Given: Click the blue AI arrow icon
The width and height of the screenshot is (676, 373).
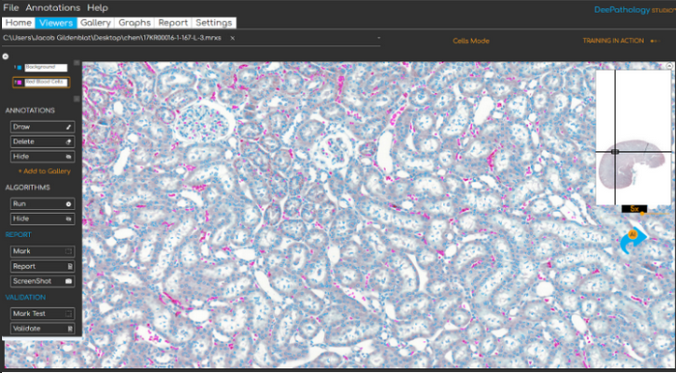Looking at the screenshot, I should click(633, 240).
